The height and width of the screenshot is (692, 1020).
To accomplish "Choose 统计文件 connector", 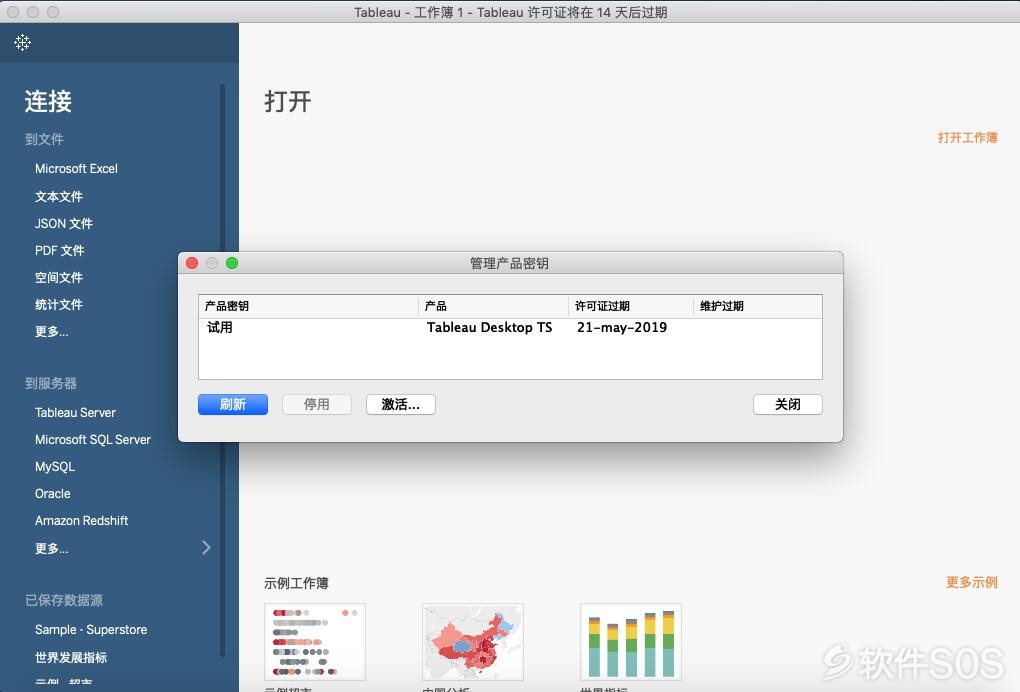I will [59, 304].
